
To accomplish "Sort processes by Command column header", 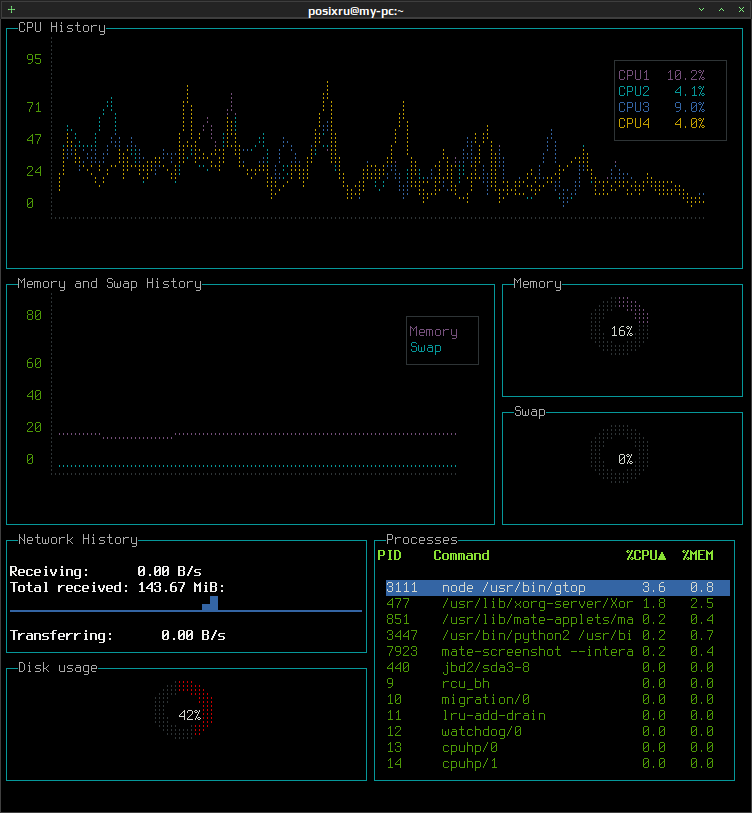I will (x=462, y=555).
